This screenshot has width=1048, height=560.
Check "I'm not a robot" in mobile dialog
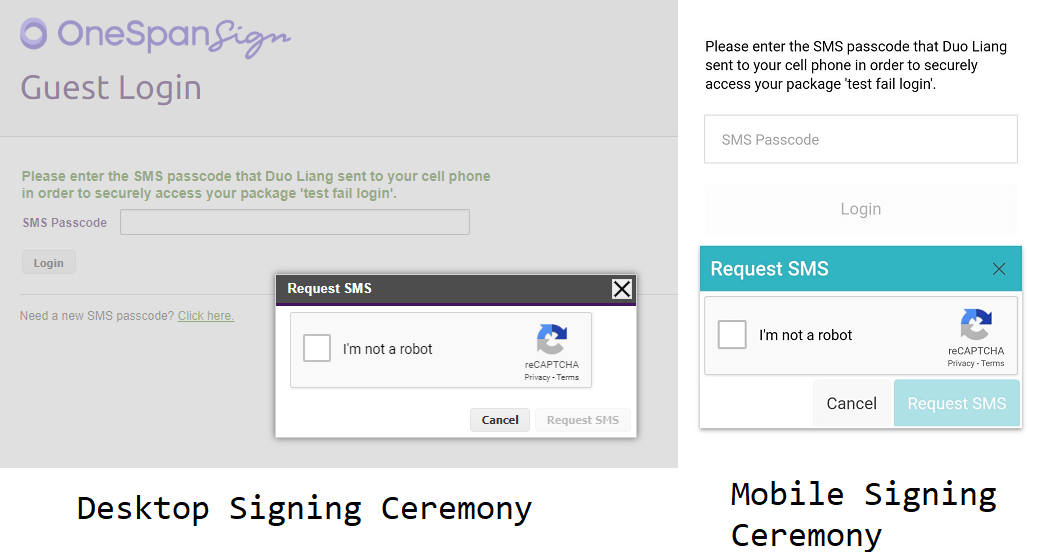(x=732, y=334)
